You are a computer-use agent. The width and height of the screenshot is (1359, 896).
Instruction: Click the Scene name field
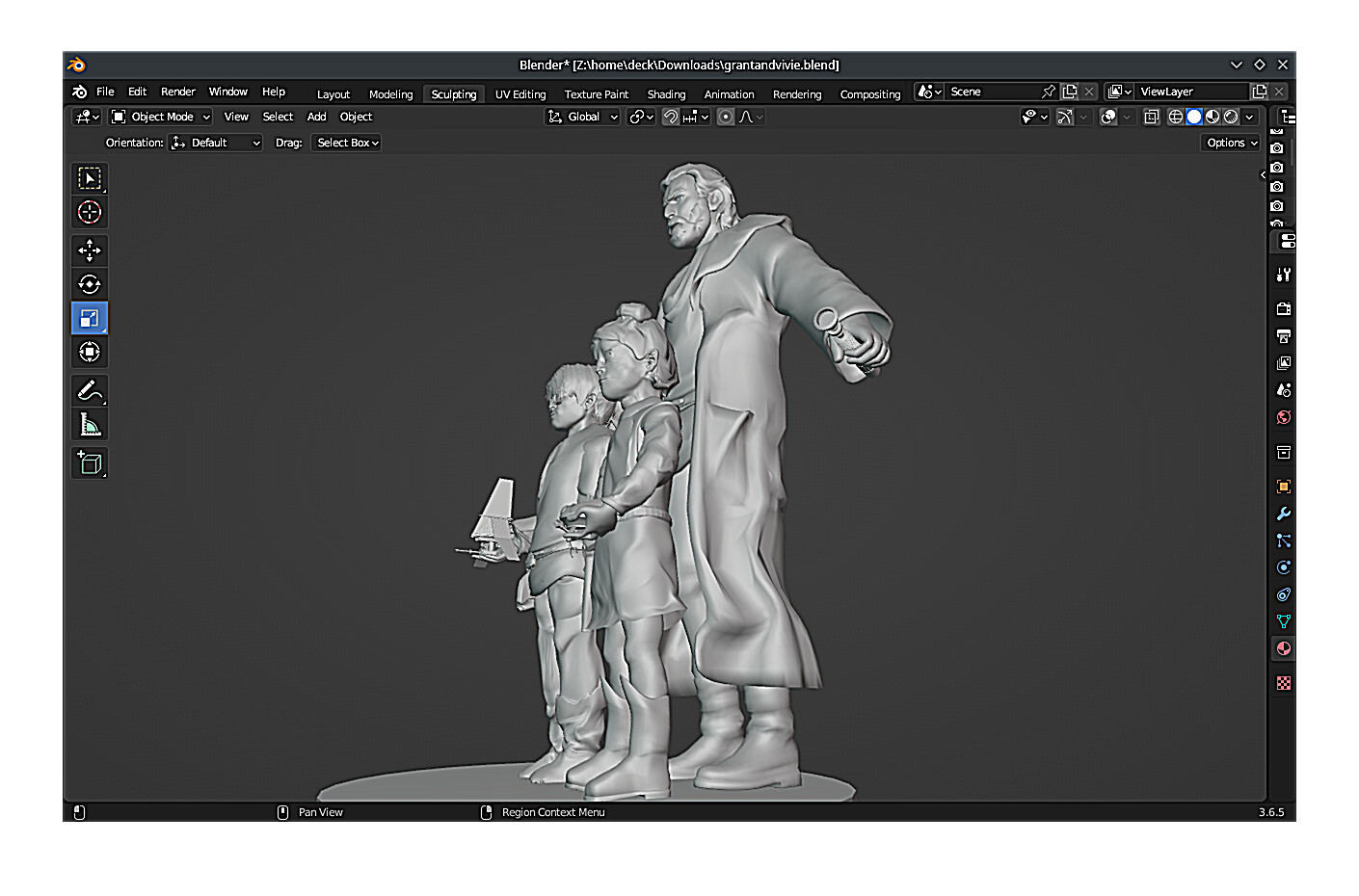991,92
